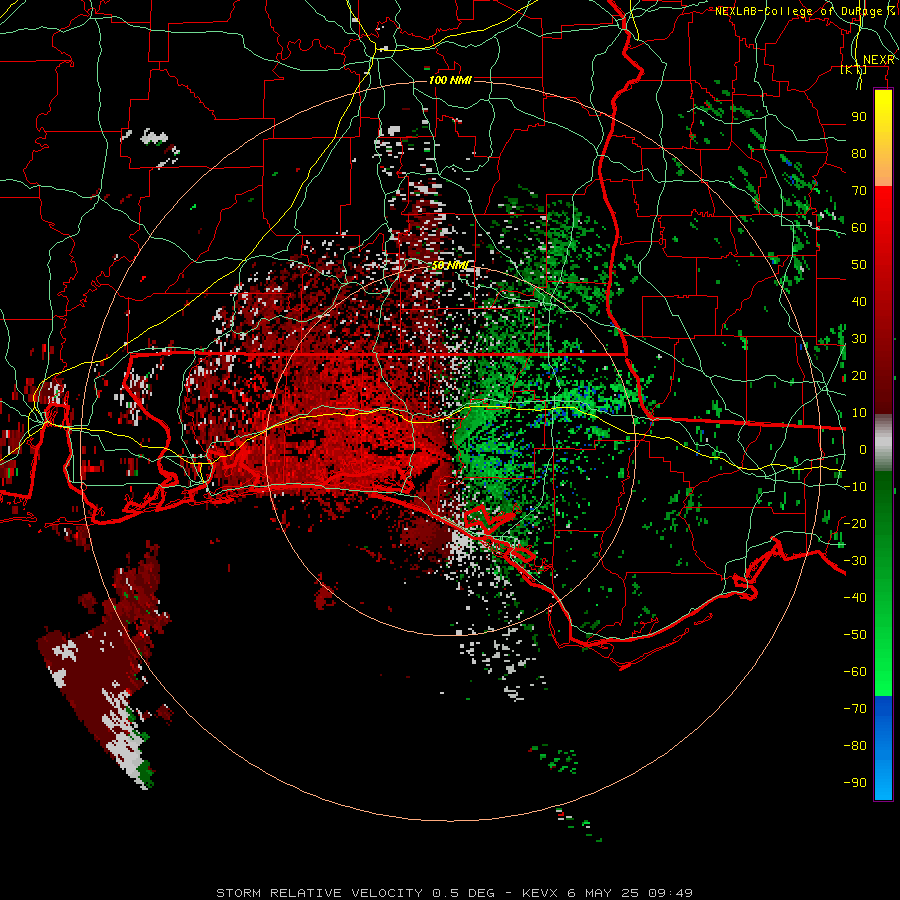Click the -60 value on velocity scale
This screenshot has height=900, width=900.
pyautogui.click(x=855, y=672)
